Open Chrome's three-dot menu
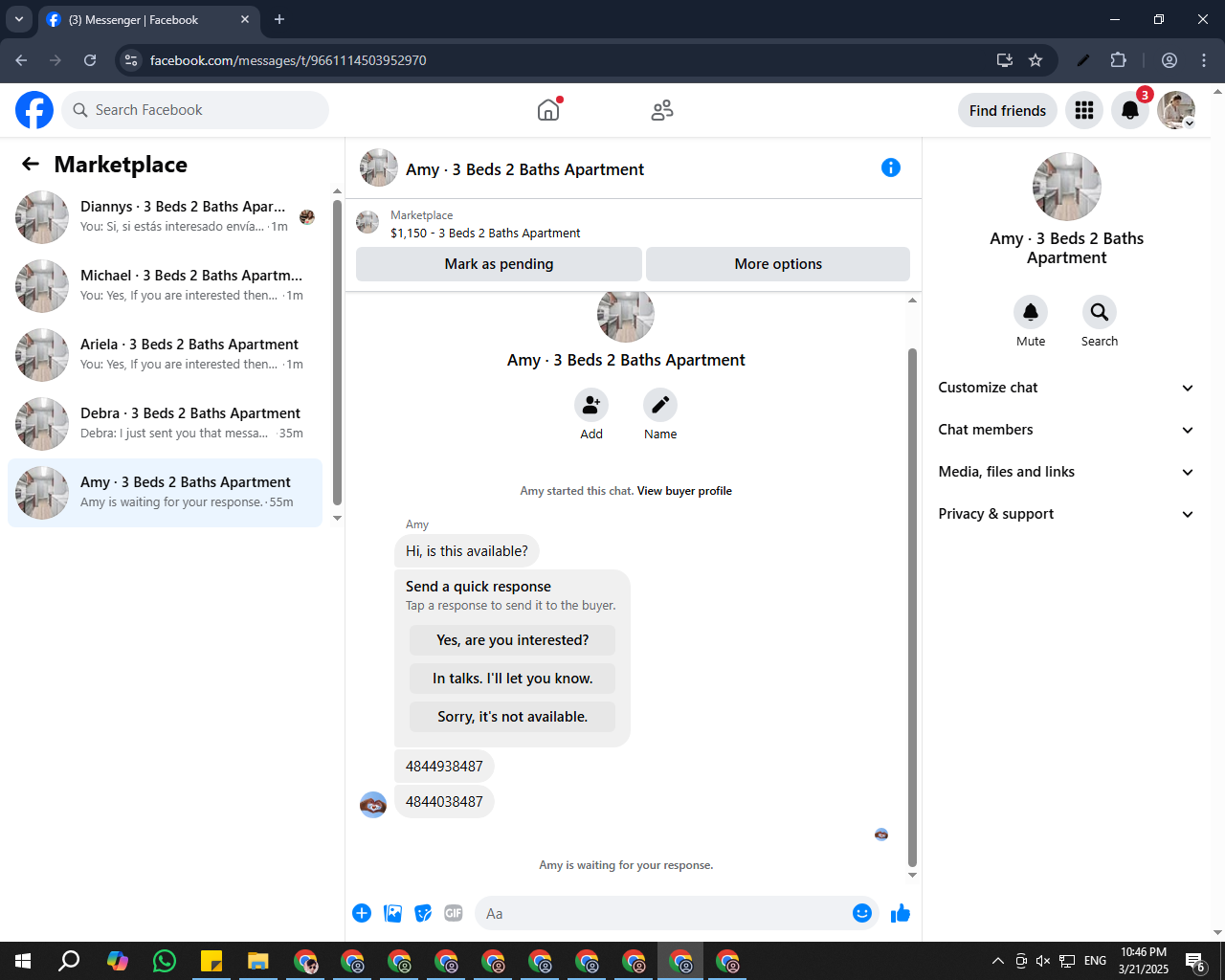The height and width of the screenshot is (980, 1225). click(1204, 60)
